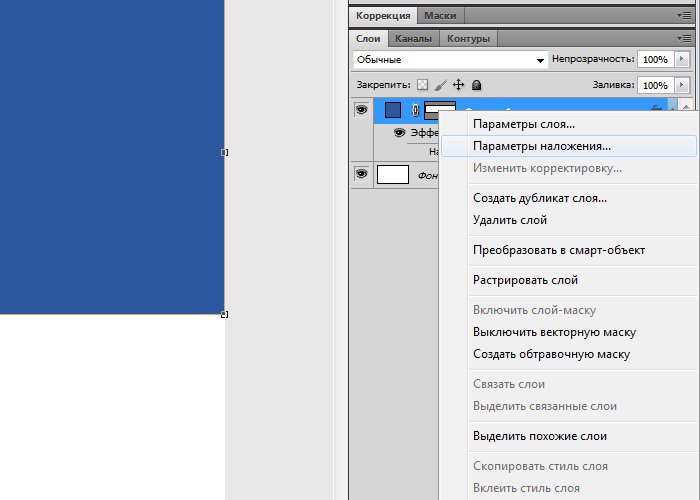Click the lock position move icon
The width and height of the screenshot is (700, 500).
tap(458, 86)
